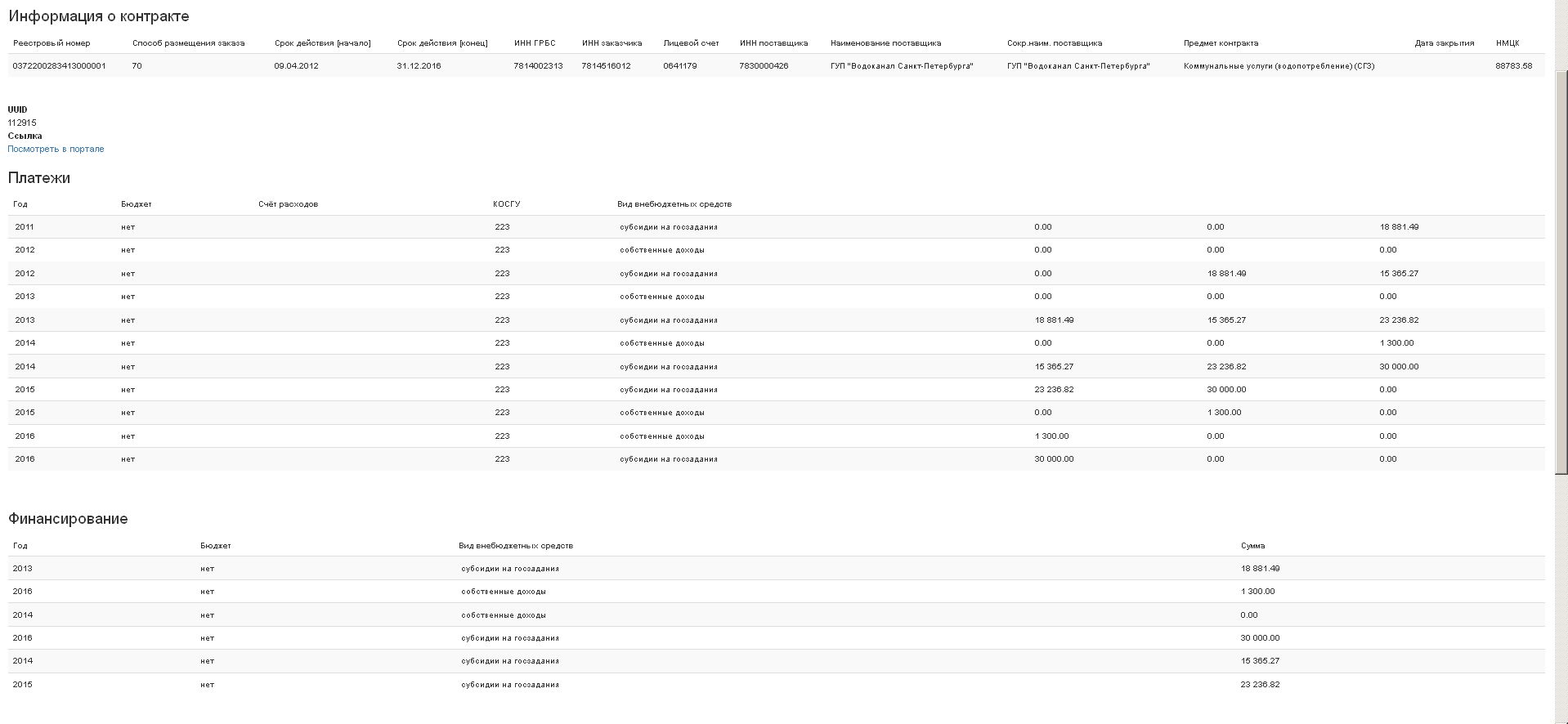Screen dimensions: 1568x724
Task: Select the end date 31.12.2016
Action: pyautogui.click(x=419, y=66)
